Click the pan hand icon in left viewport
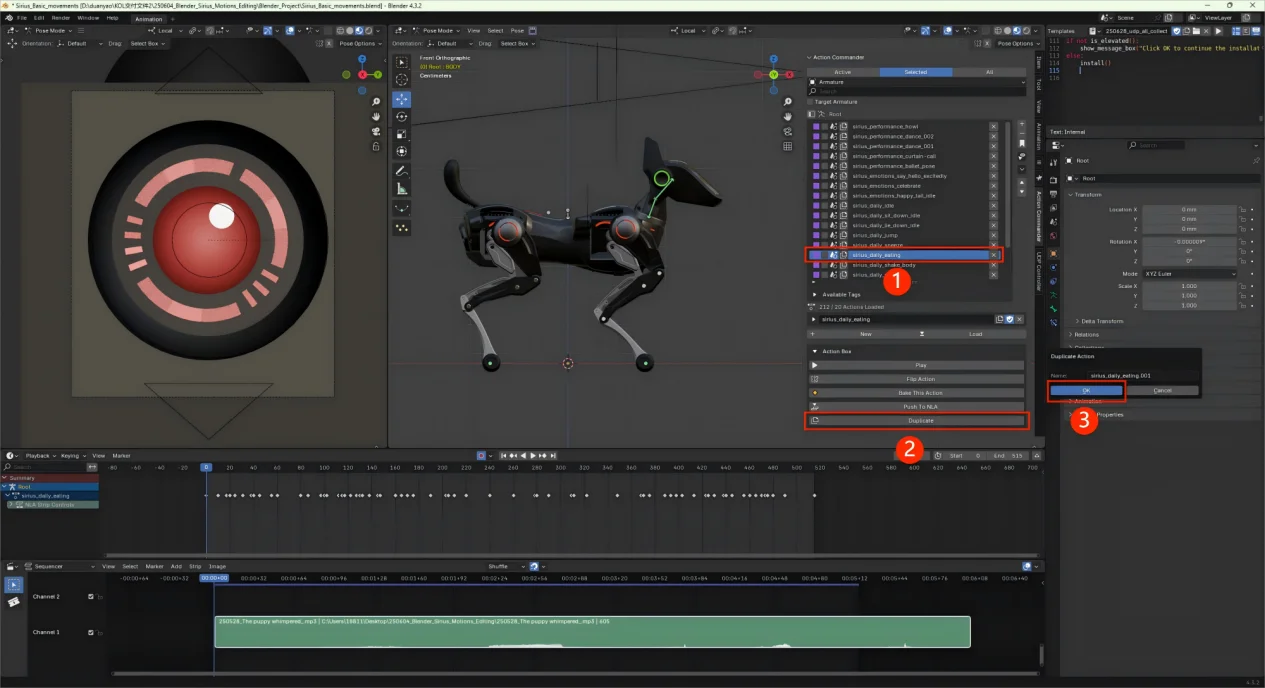The width and height of the screenshot is (1265, 688). click(x=376, y=116)
